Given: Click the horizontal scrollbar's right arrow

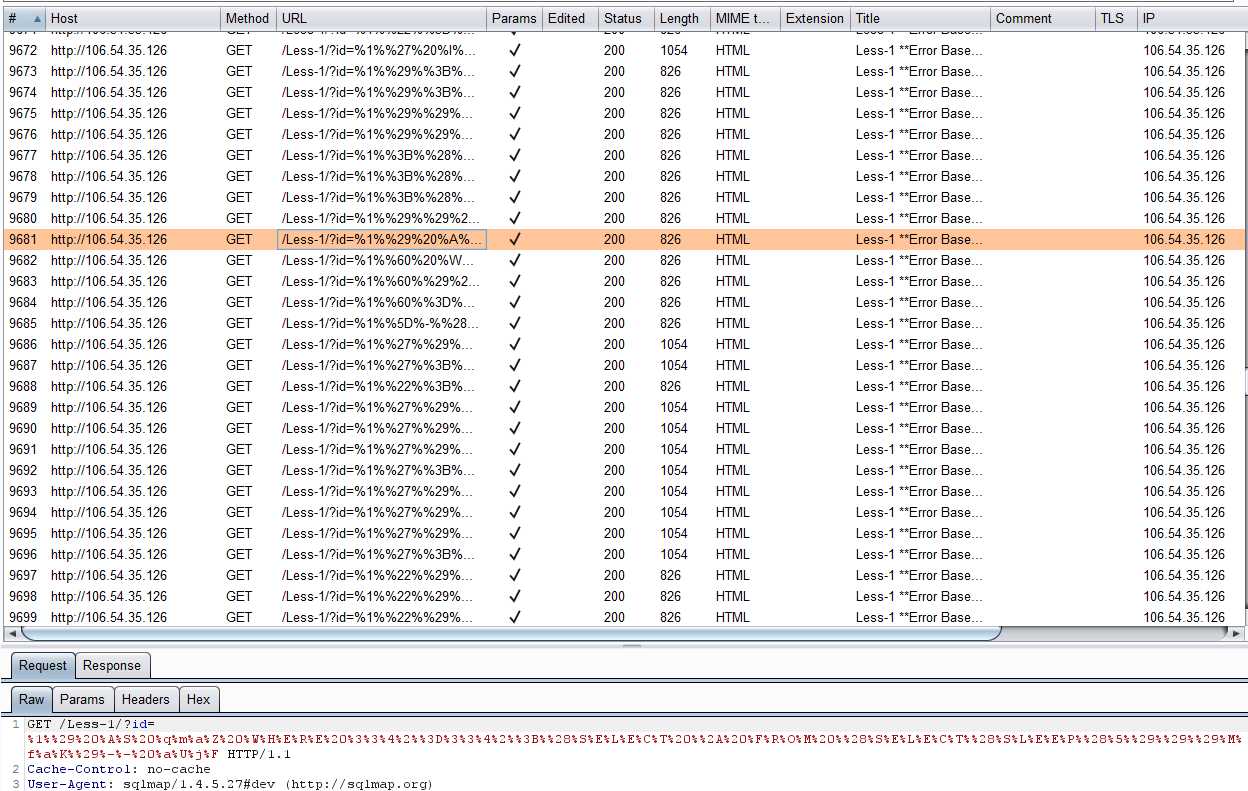Looking at the screenshot, I should (1237, 634).
